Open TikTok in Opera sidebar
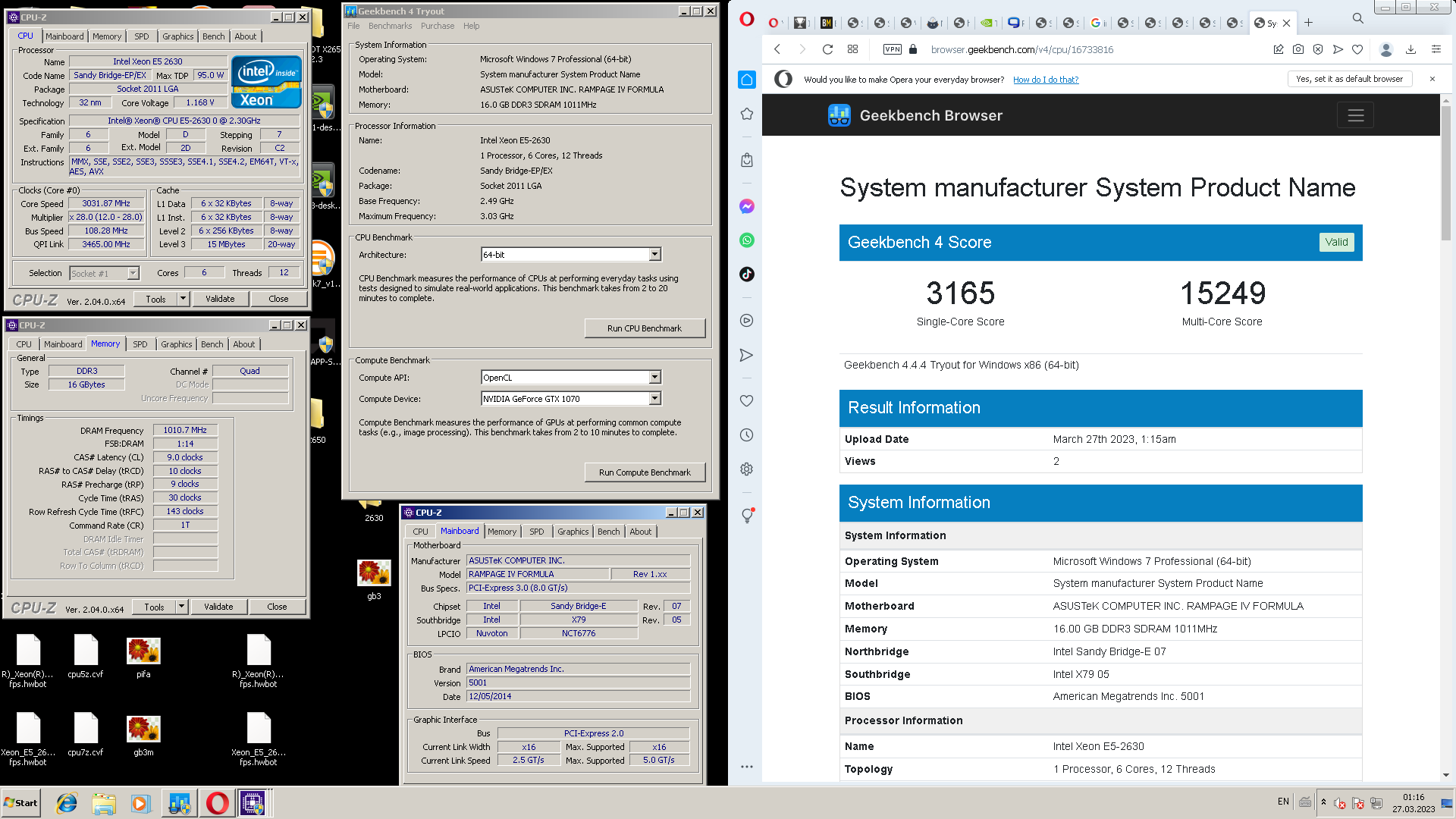Image resolution: width=1456 pixels, height=819 pixels. click(x=747, y=275)
